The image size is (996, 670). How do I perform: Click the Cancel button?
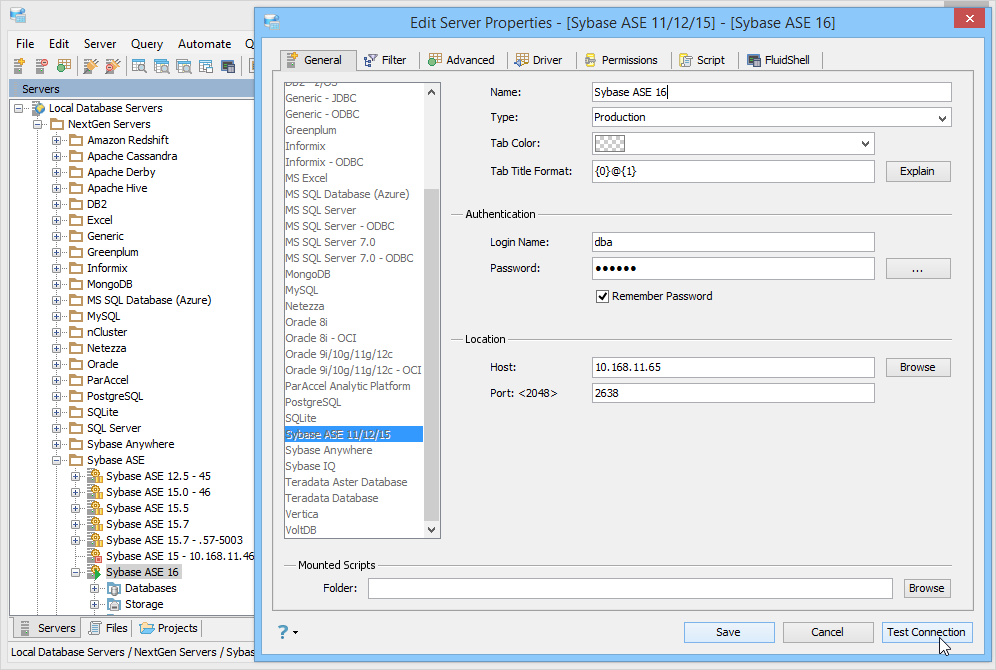pyautogui.click(x=828, y=633)
